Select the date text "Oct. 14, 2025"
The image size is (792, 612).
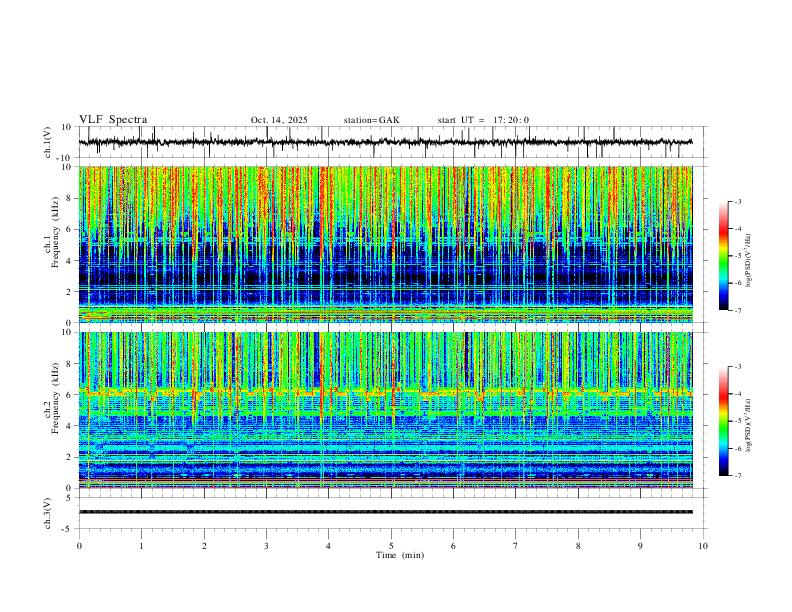point(279,120)
